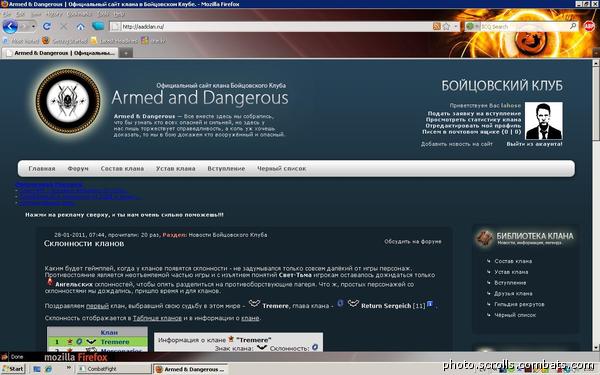Bookmark this page with the star icon
Screen dimensions: 600x375
446,26
